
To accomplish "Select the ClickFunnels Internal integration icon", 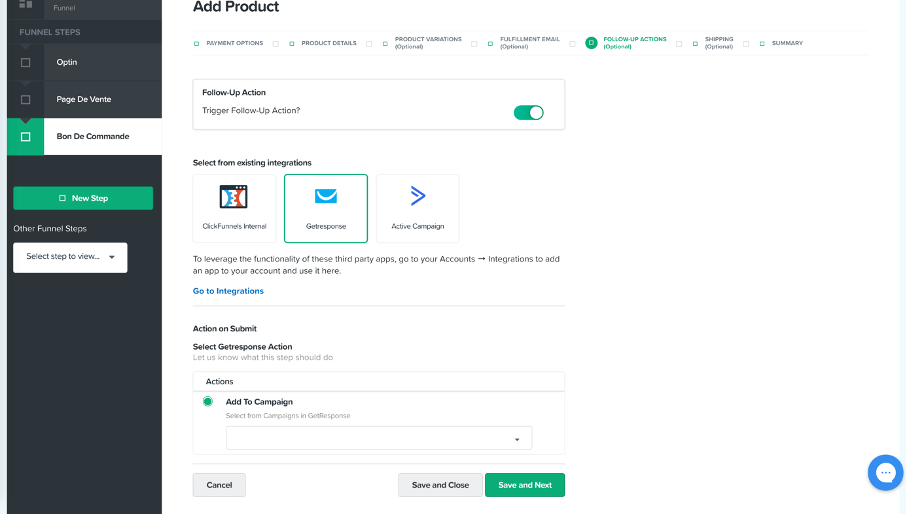I will tap(233, 197).
